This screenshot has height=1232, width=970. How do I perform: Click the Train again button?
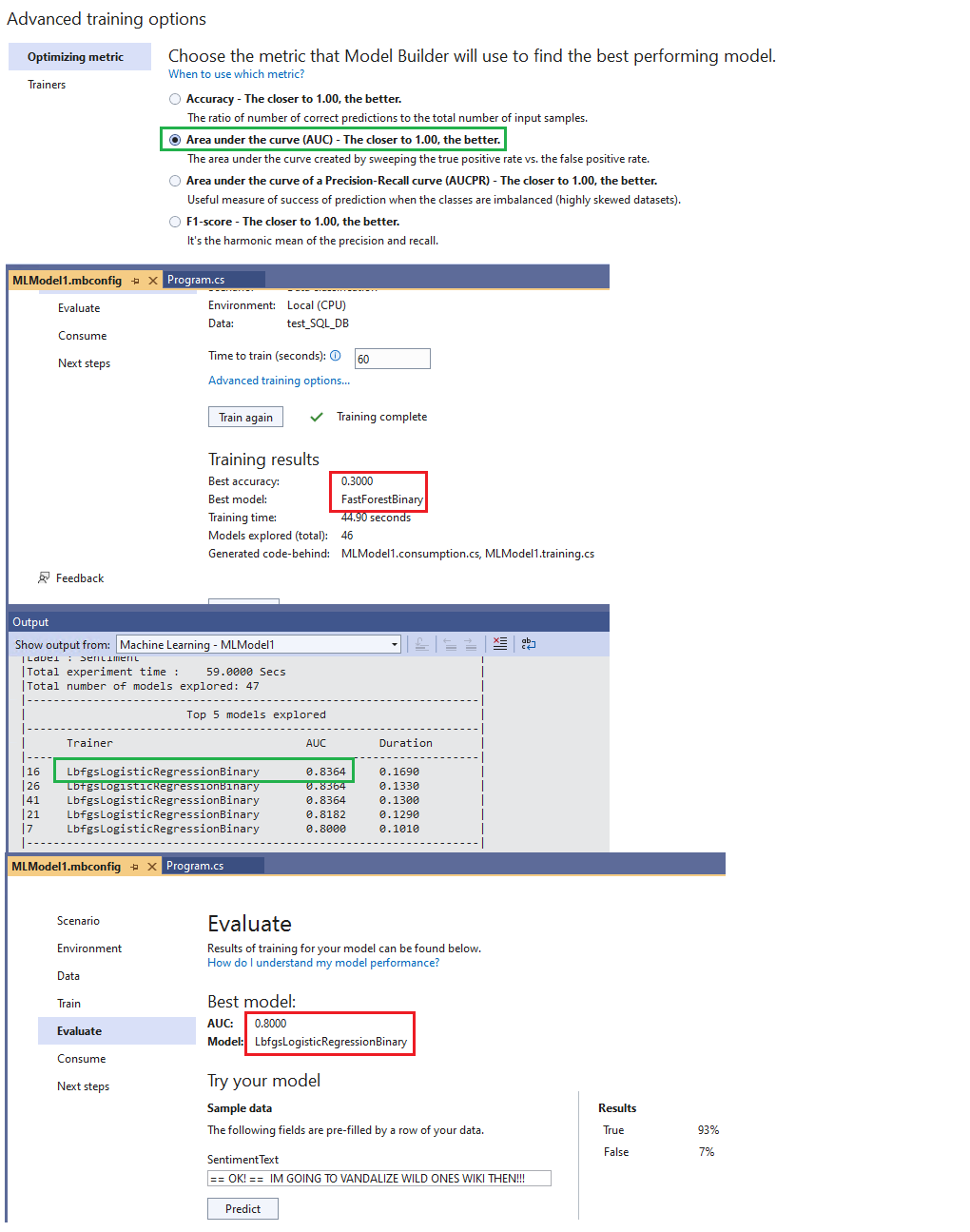click(245, 417)
